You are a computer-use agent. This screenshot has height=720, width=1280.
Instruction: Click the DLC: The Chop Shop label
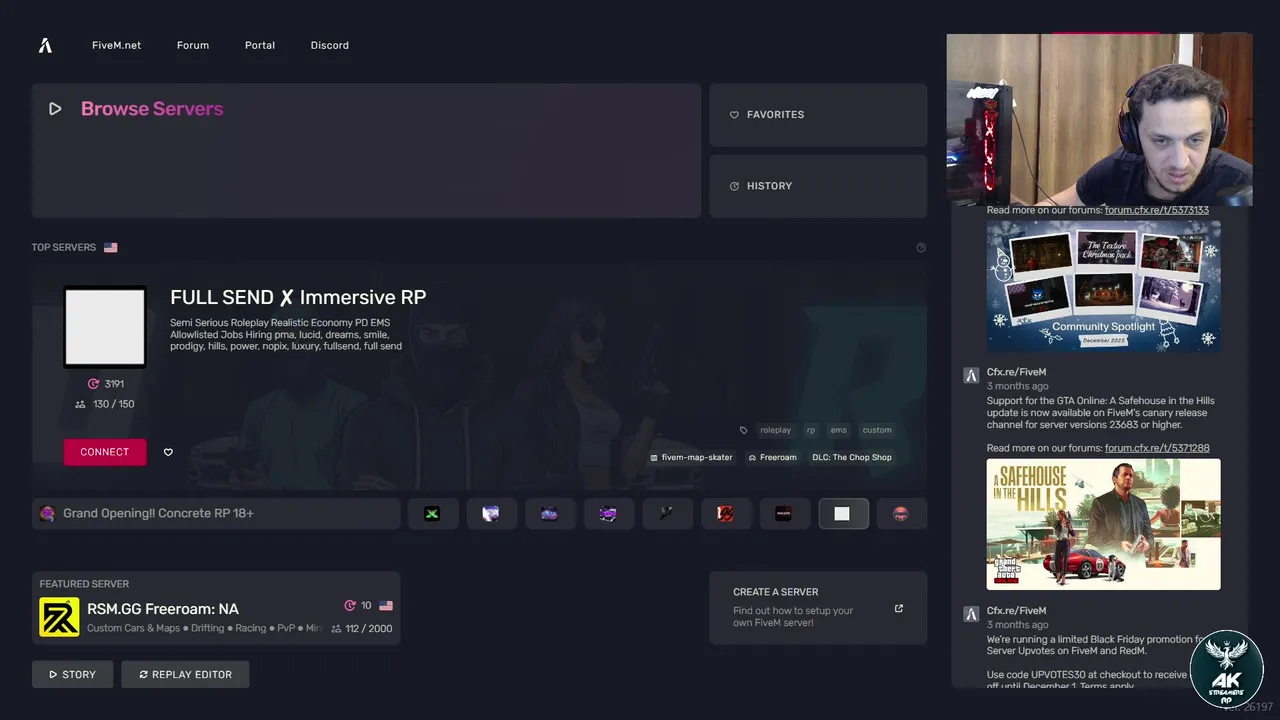tap(852, 457)
